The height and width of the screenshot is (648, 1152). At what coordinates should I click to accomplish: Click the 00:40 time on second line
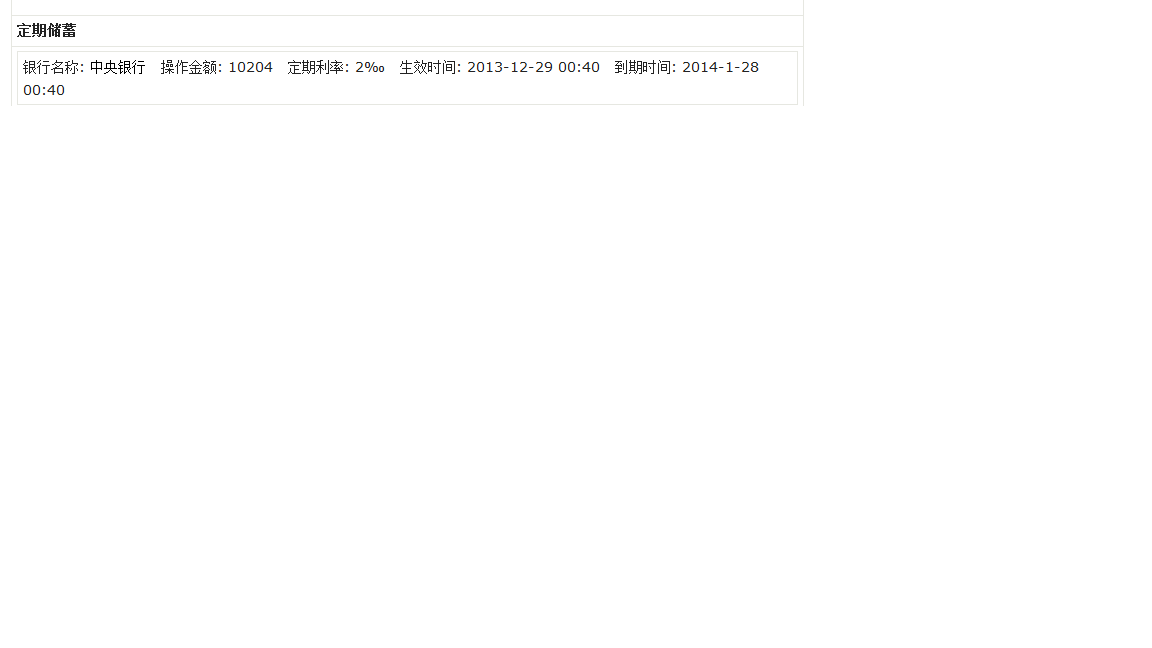coord(44,90)
